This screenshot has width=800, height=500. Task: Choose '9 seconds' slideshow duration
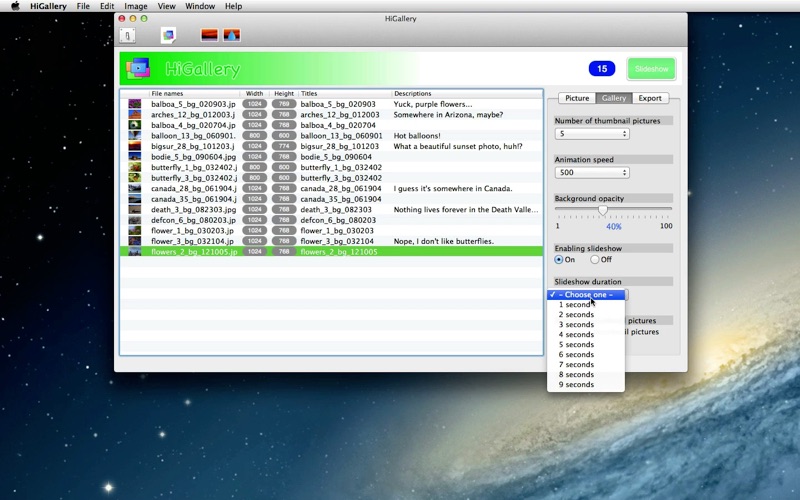pos(586,385)
